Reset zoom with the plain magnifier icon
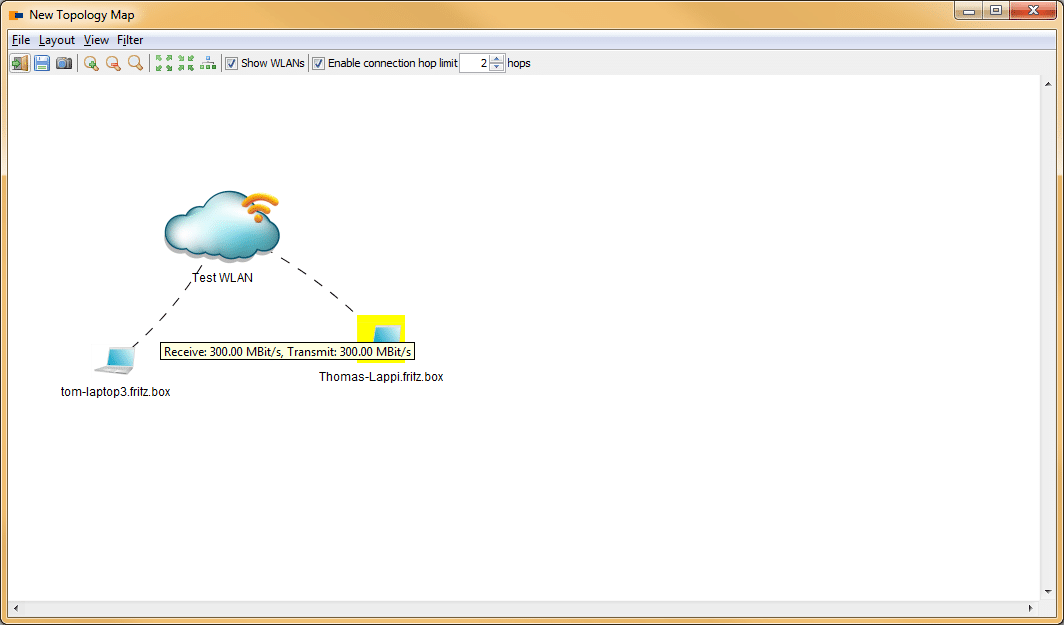The width and height of the screenshot is (1064, 625). coord(135,63)
